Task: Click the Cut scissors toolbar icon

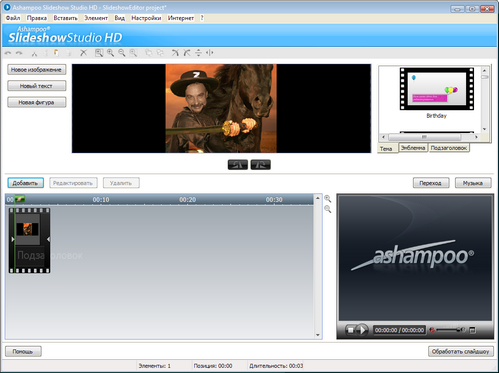Action: tap(34, 53)
